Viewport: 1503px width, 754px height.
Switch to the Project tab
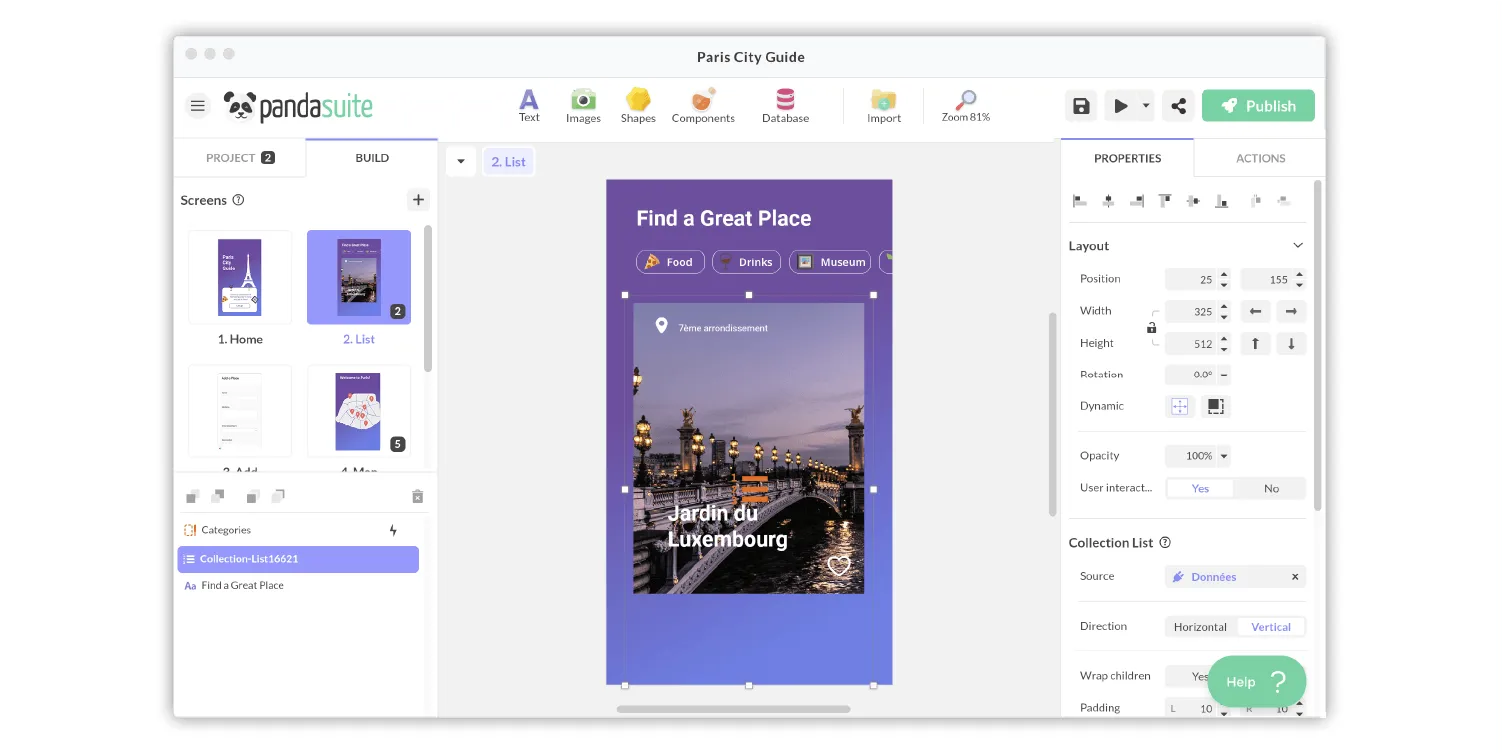[240, 158]
